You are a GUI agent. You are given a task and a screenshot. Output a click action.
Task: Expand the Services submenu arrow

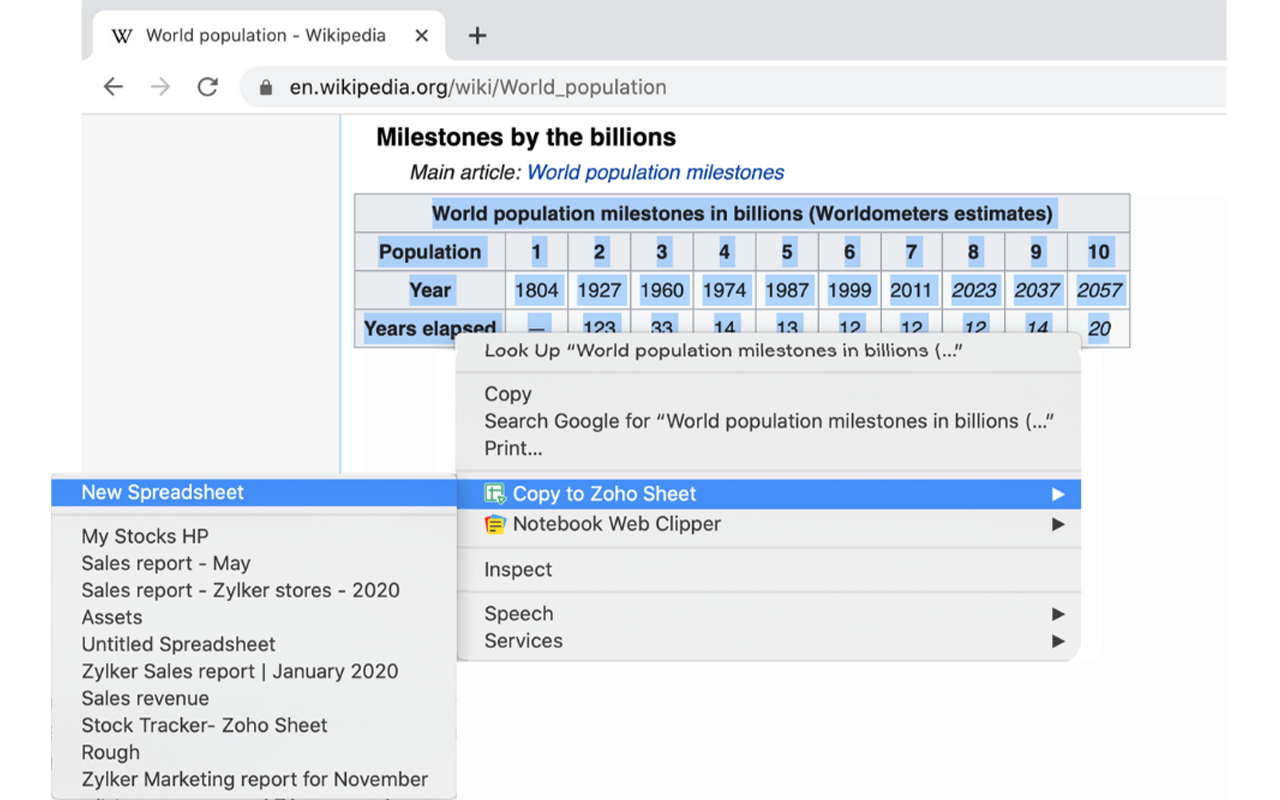(x=1058, y=641)
